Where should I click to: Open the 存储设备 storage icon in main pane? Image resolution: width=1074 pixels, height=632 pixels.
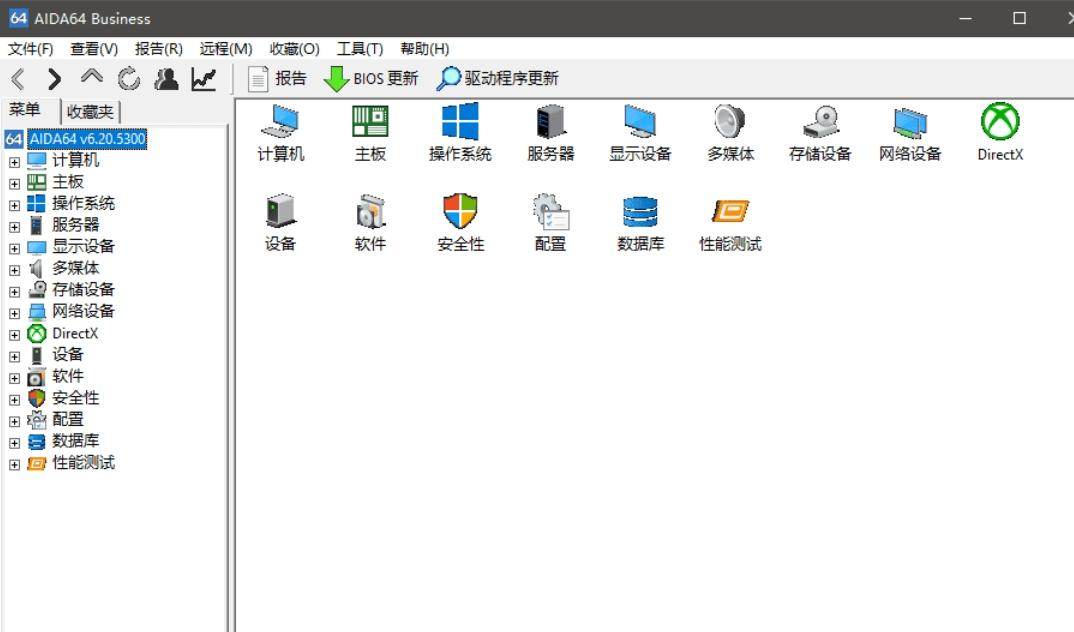click(820, 134)
